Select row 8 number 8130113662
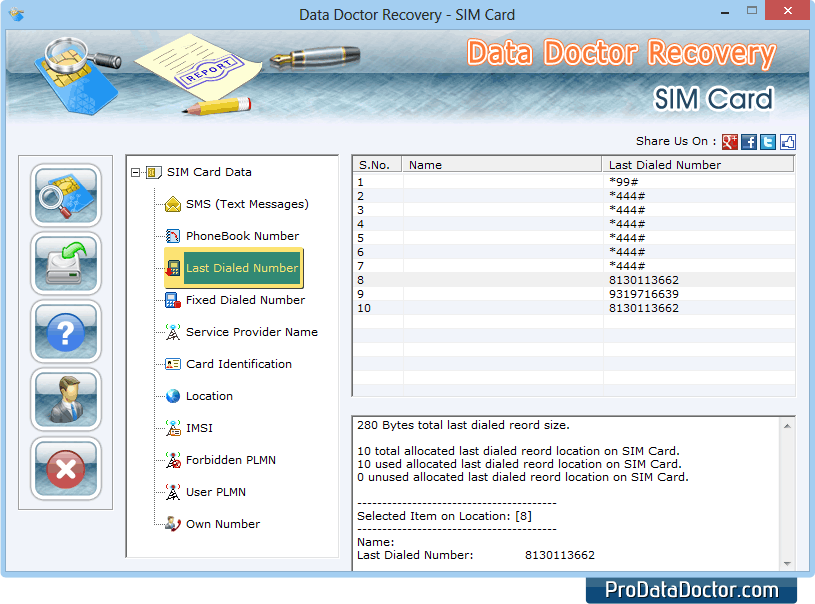Viewport: 815px width, 604px height. click(574, 280)
